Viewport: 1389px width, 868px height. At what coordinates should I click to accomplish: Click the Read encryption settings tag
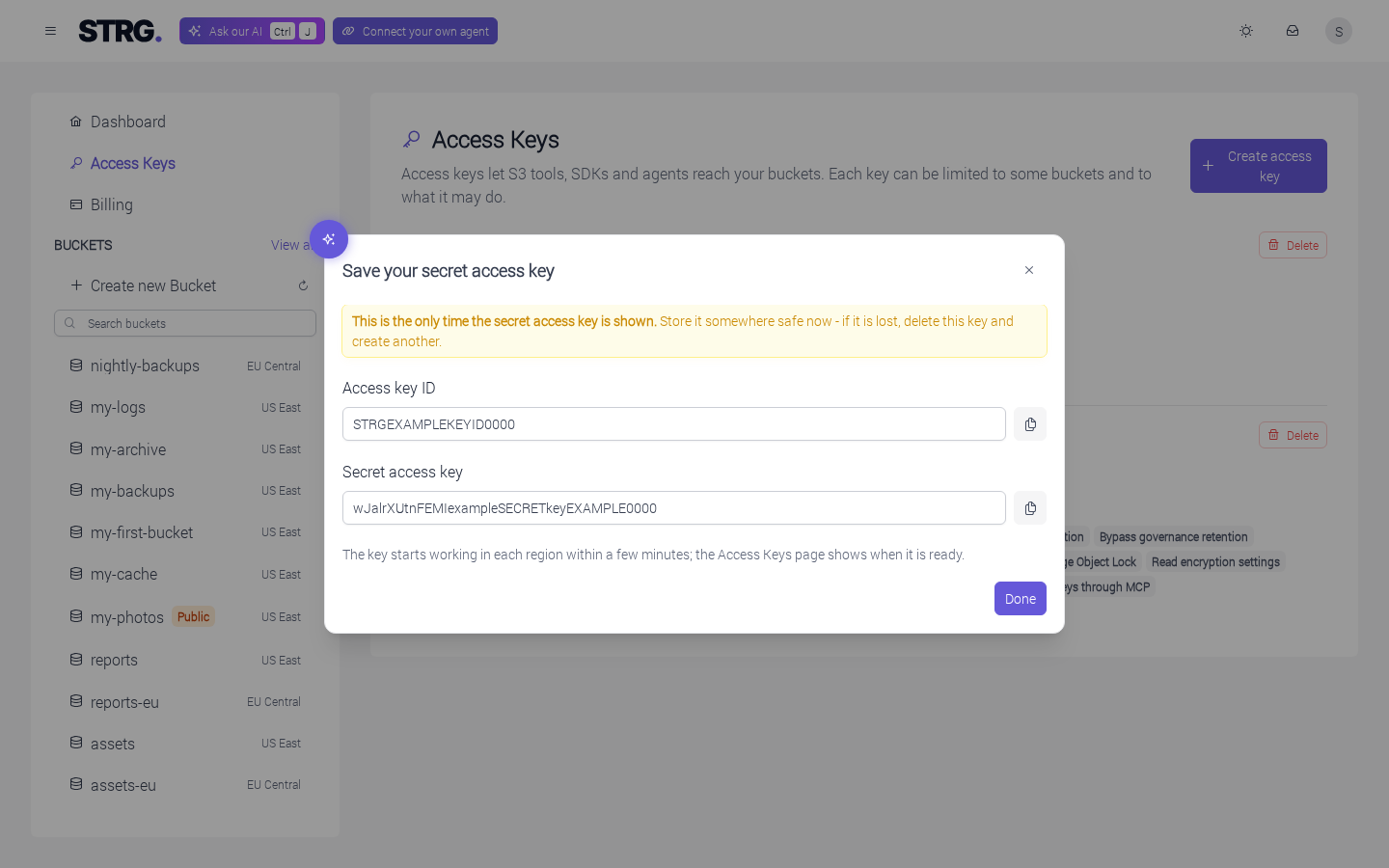1215,562
